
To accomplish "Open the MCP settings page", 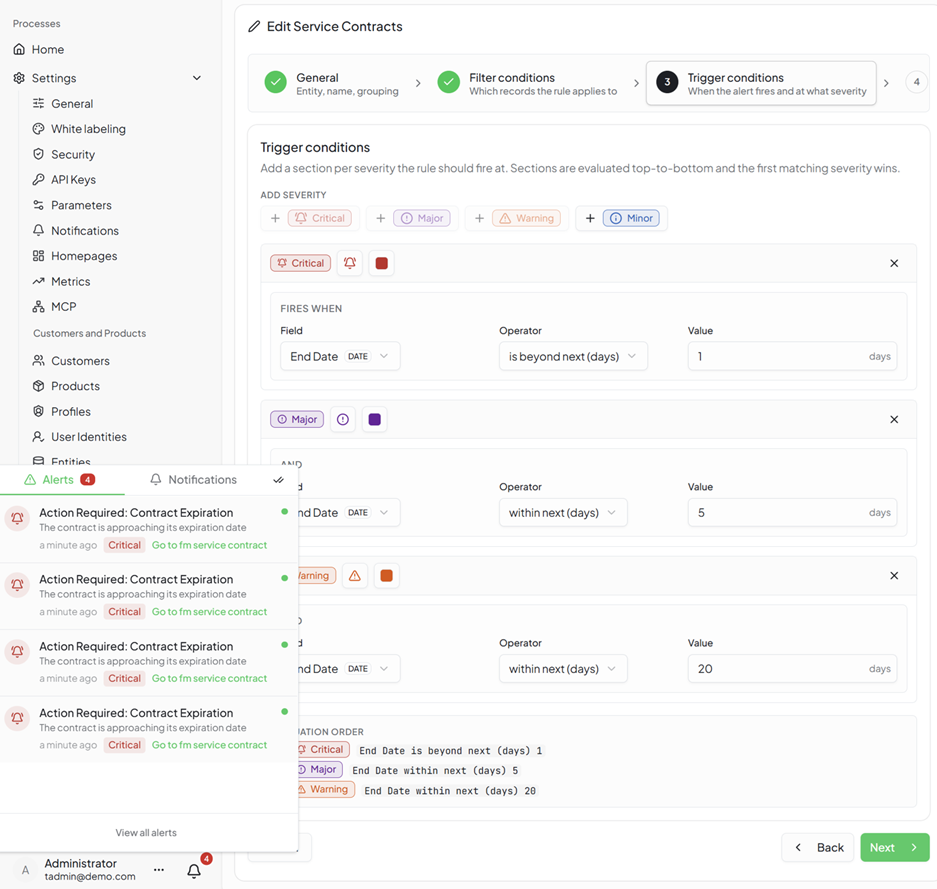I will pos(63,306).
